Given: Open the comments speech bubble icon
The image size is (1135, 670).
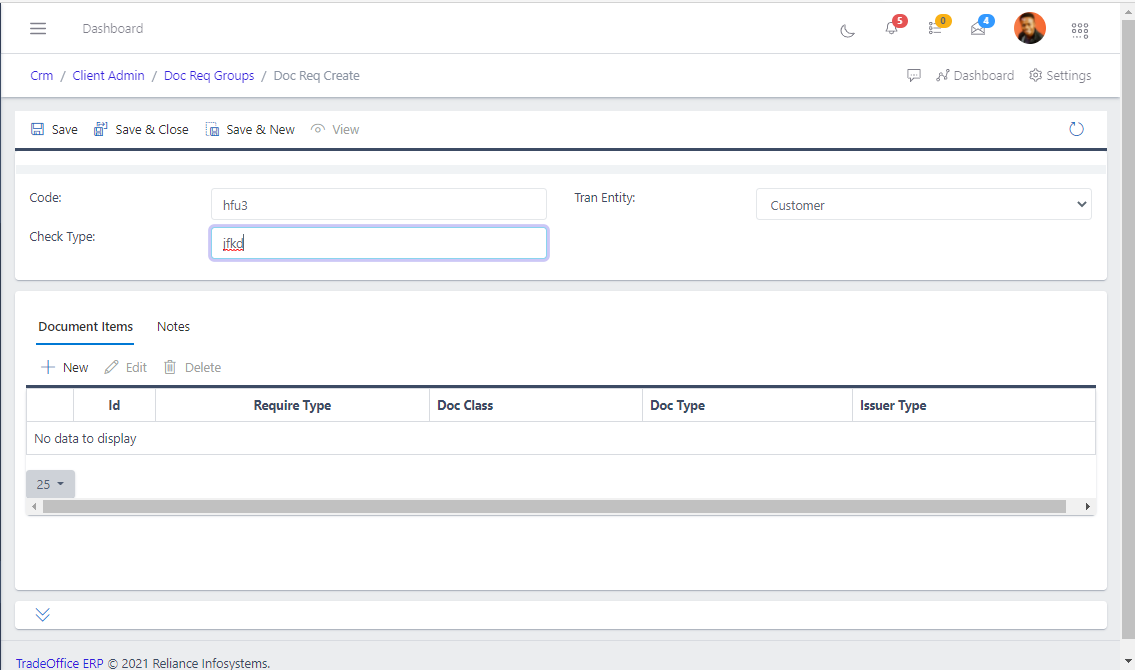Looking at the screenshot, I should 914,75.
